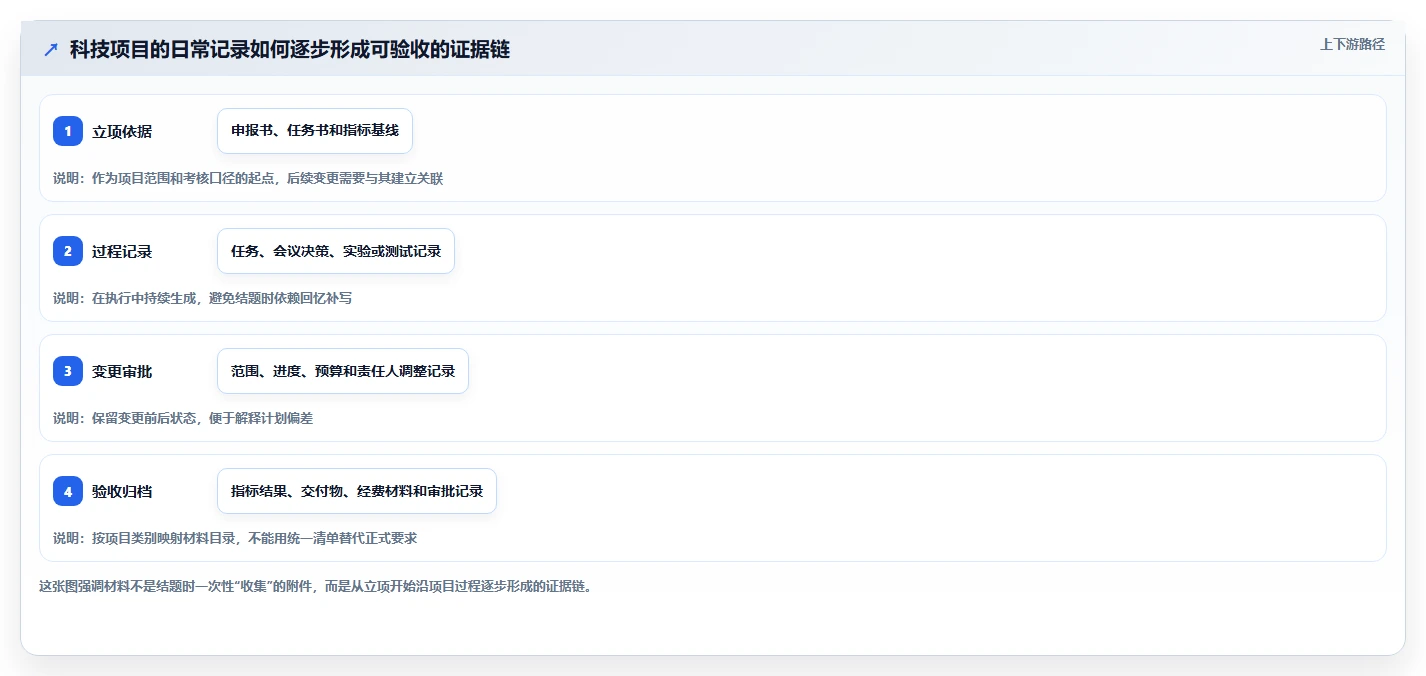Click the step 1 number badge
1426x676 pixels.
(x=68, y=131)
